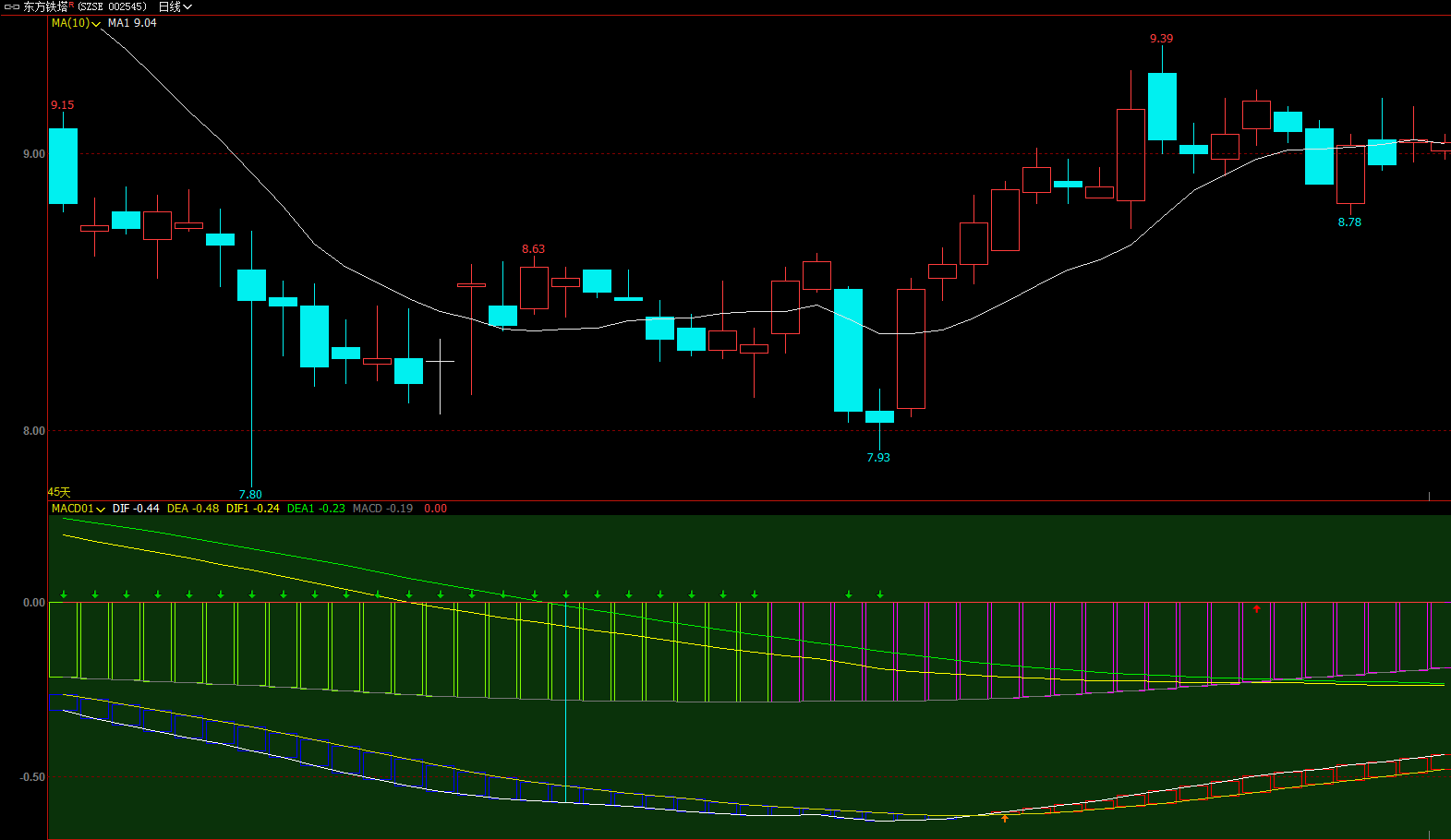The image size is (1451, 840).
Task: Click the stock code (SZSE 002545)
Action: [112, 6]
